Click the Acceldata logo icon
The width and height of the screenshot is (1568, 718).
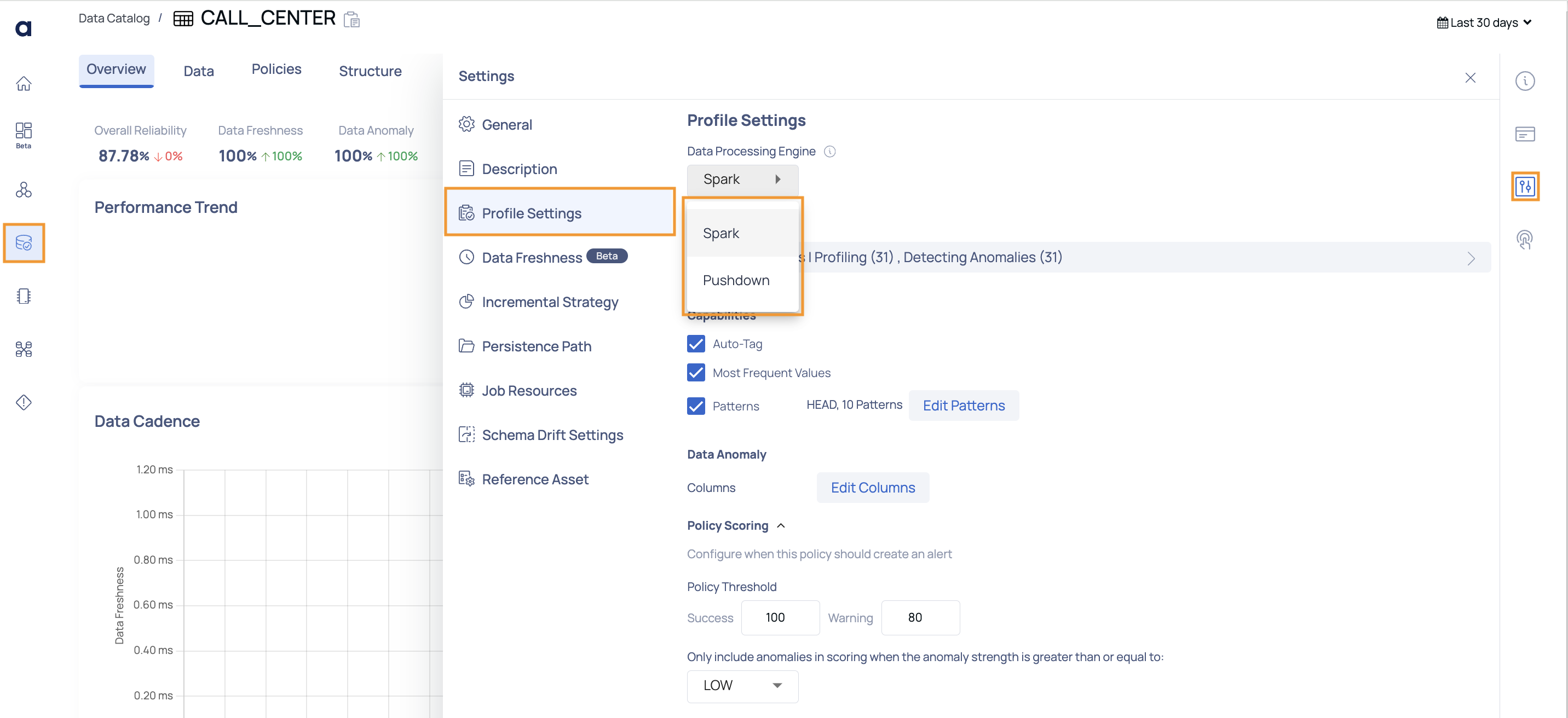pos(23,28)
